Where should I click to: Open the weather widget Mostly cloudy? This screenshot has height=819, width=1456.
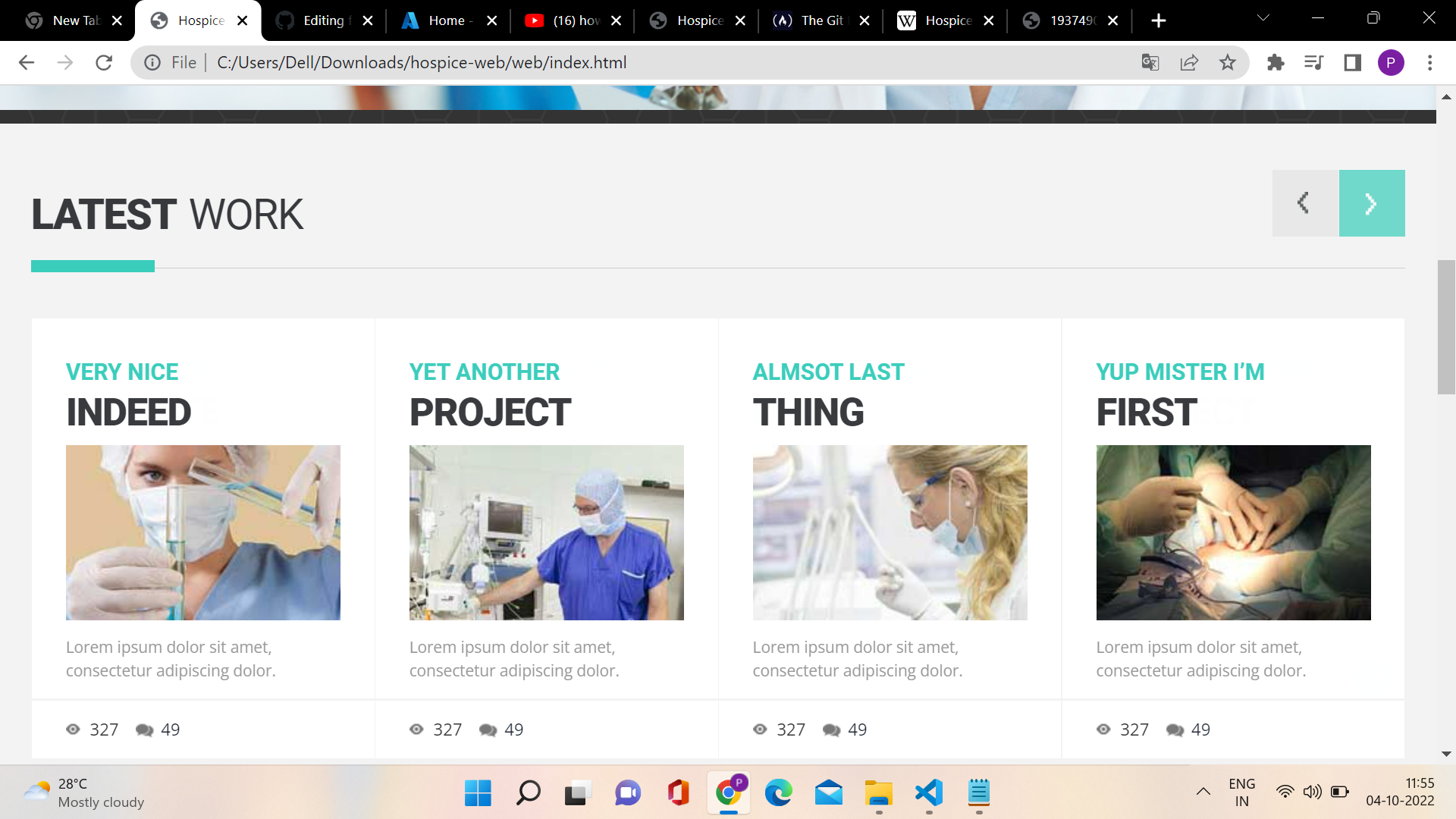tap(83, 793)
